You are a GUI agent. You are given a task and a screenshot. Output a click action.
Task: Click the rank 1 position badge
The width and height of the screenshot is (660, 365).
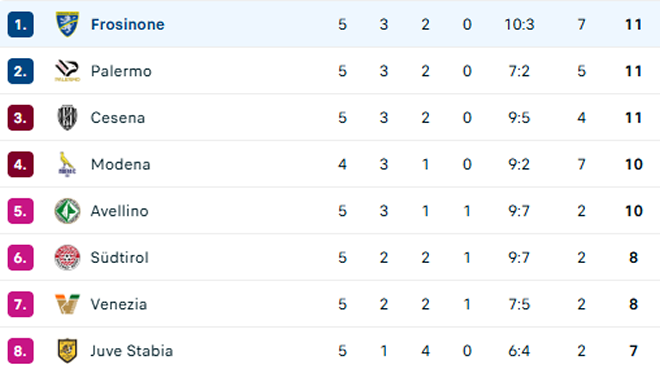coord(20,24)
